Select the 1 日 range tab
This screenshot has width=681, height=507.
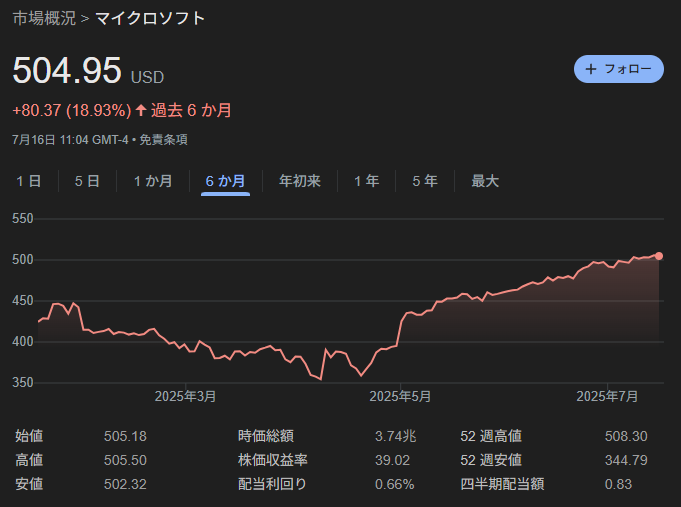[29, 181]
